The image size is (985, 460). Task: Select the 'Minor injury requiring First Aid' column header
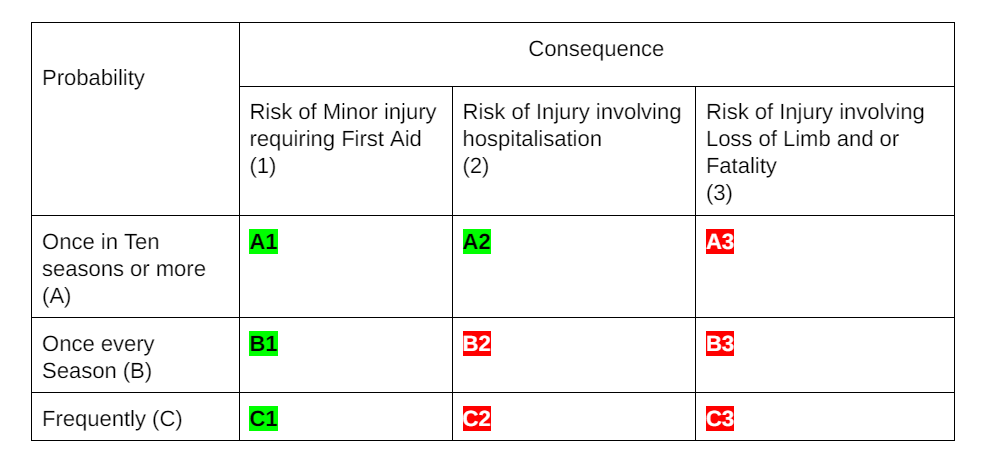point(346,151)
